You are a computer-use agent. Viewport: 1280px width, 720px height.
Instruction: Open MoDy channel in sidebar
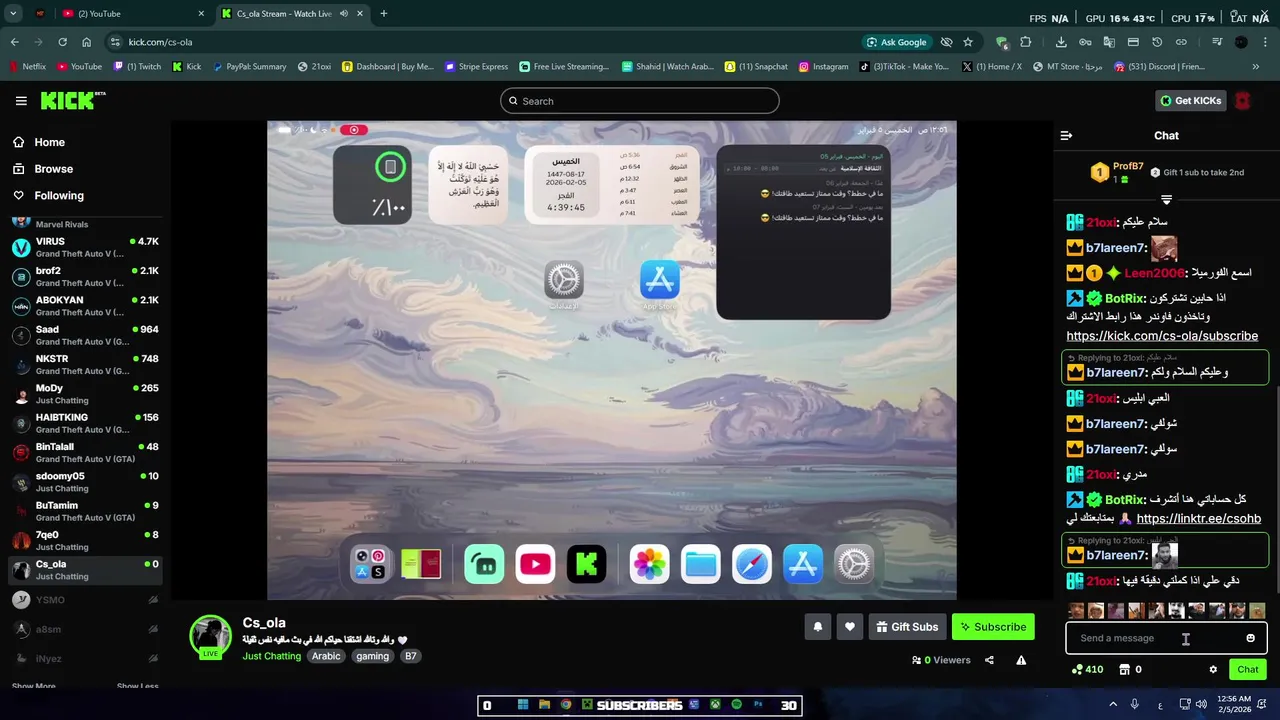pyautogui.click(x=85, y=394)
